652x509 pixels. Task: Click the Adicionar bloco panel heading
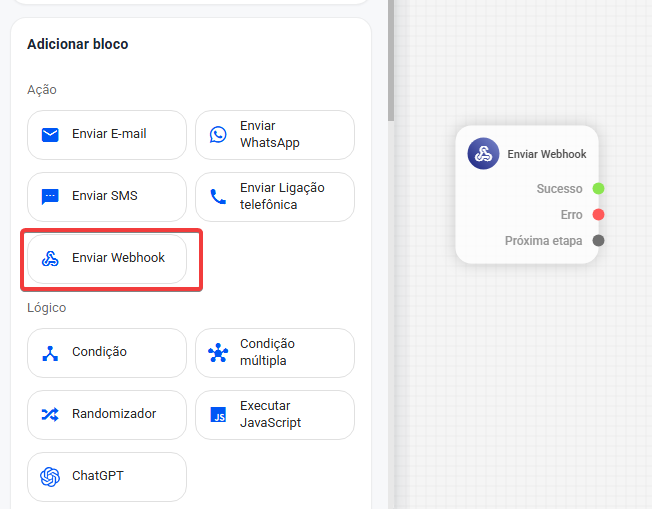click(x=78, y=44)
